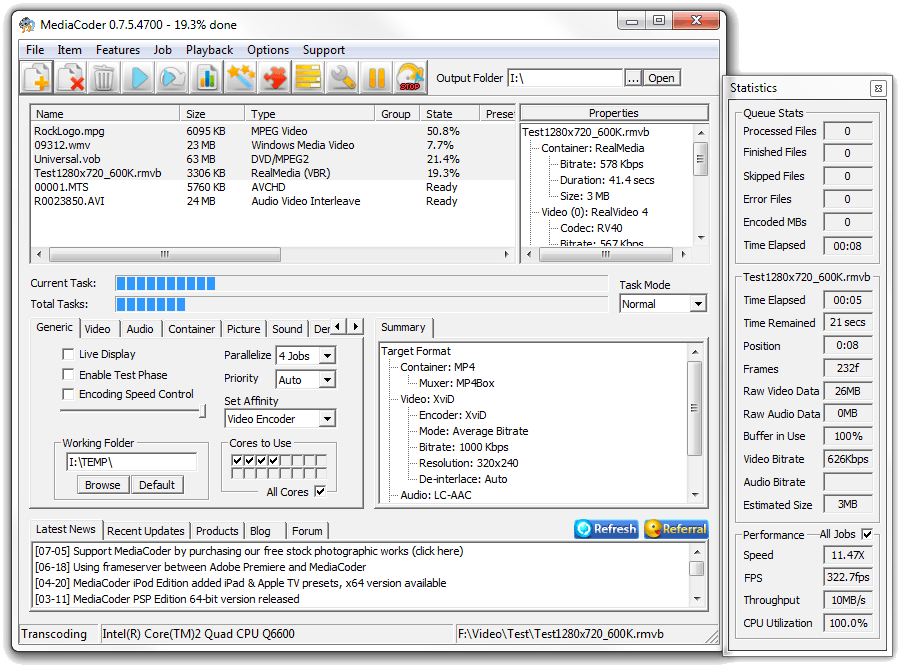Pause transcoding with the orange pause icon

coord(377,77)
